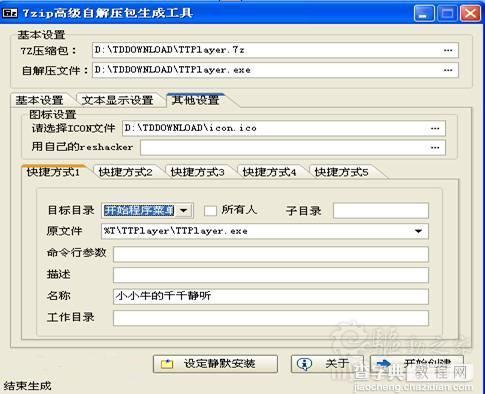Click the 开始创建 button
Image resolution: width=485 pixels, height=394 pixels.
pos(417,364)
